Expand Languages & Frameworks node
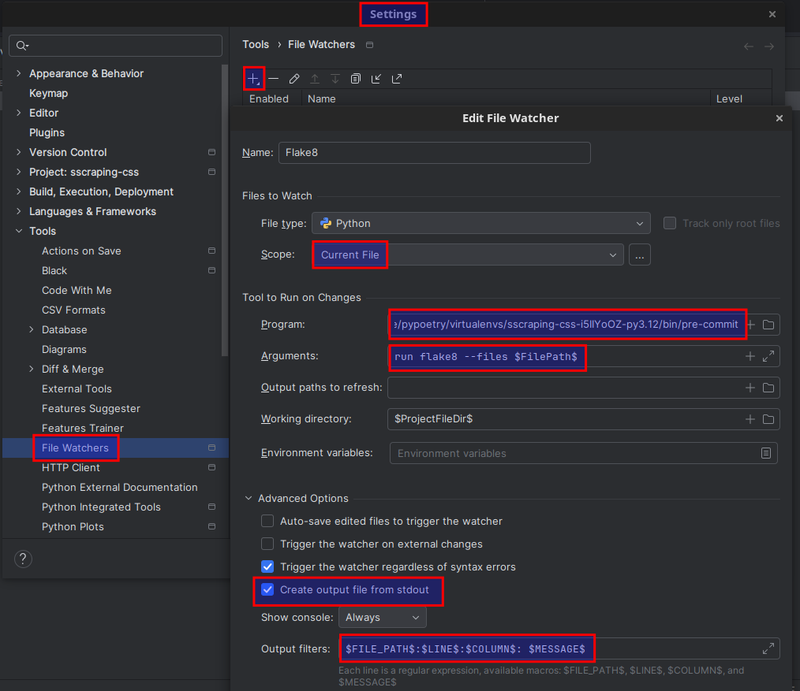The height and width of the screenshot is (691, 800). tap(19, 211)
